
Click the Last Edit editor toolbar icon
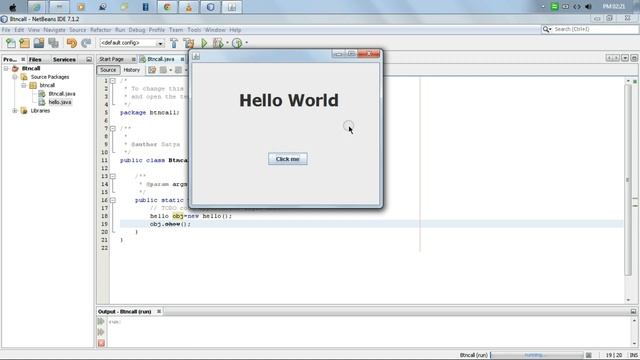[152, 70]
